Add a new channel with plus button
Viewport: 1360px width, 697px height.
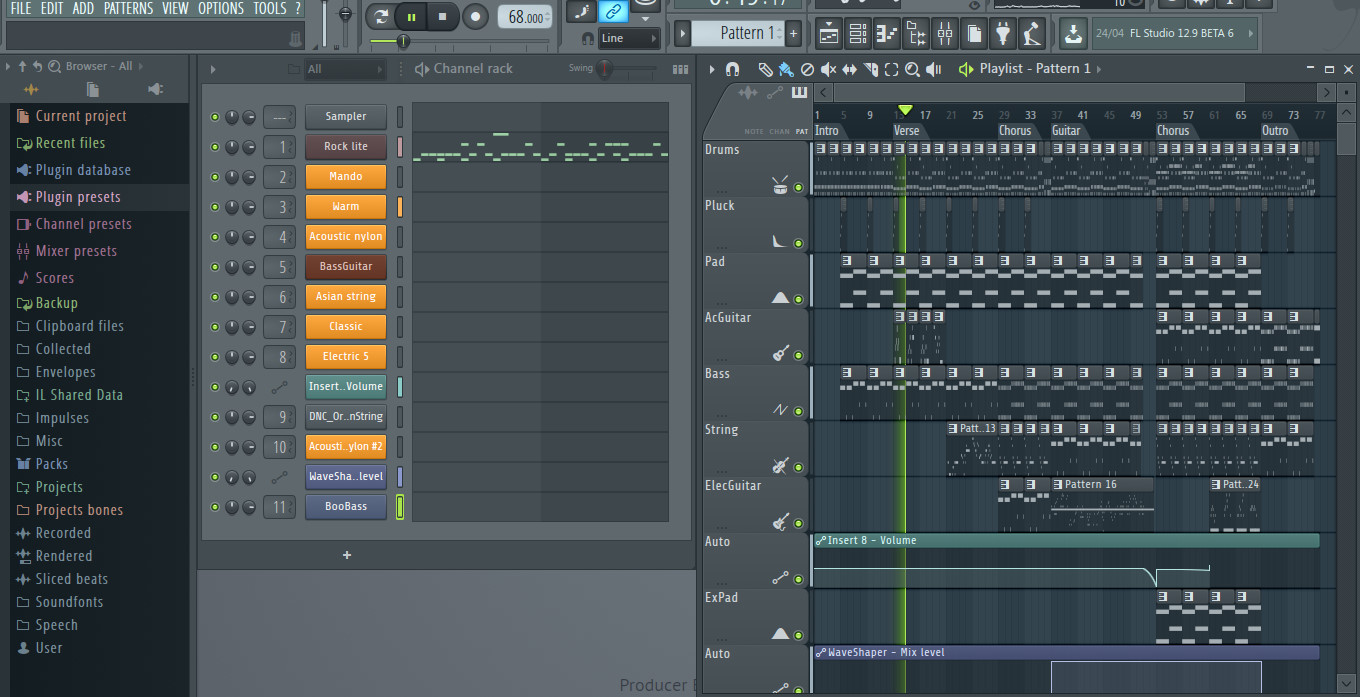(347, 555)
